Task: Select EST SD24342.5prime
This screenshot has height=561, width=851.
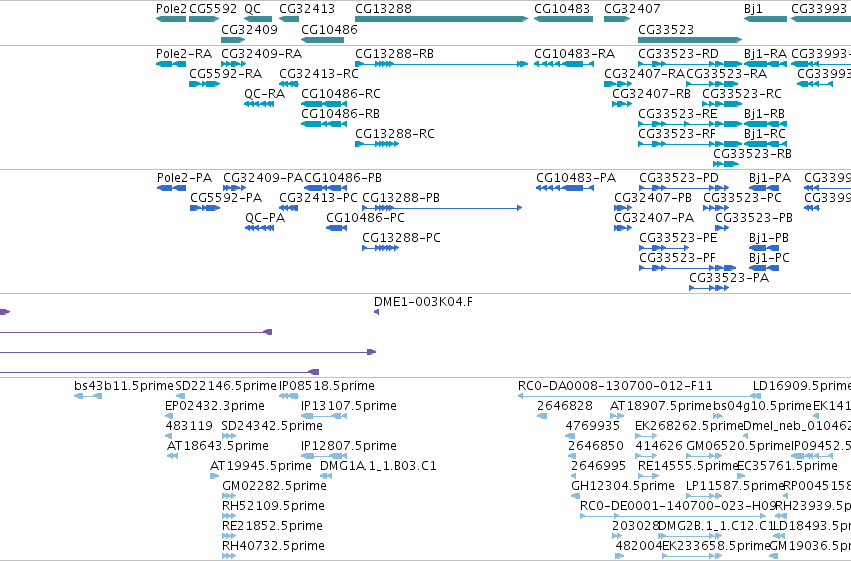Action: (229, 436)
